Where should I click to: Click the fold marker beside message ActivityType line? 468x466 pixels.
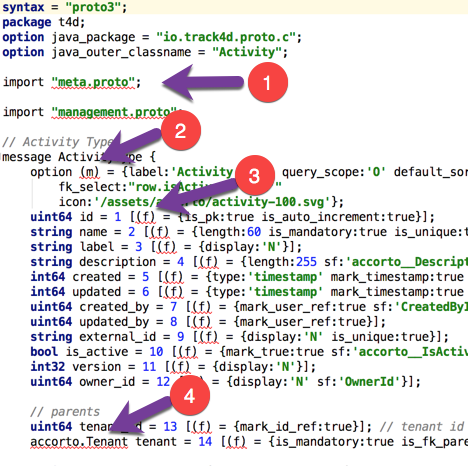[x=1, y=157]
